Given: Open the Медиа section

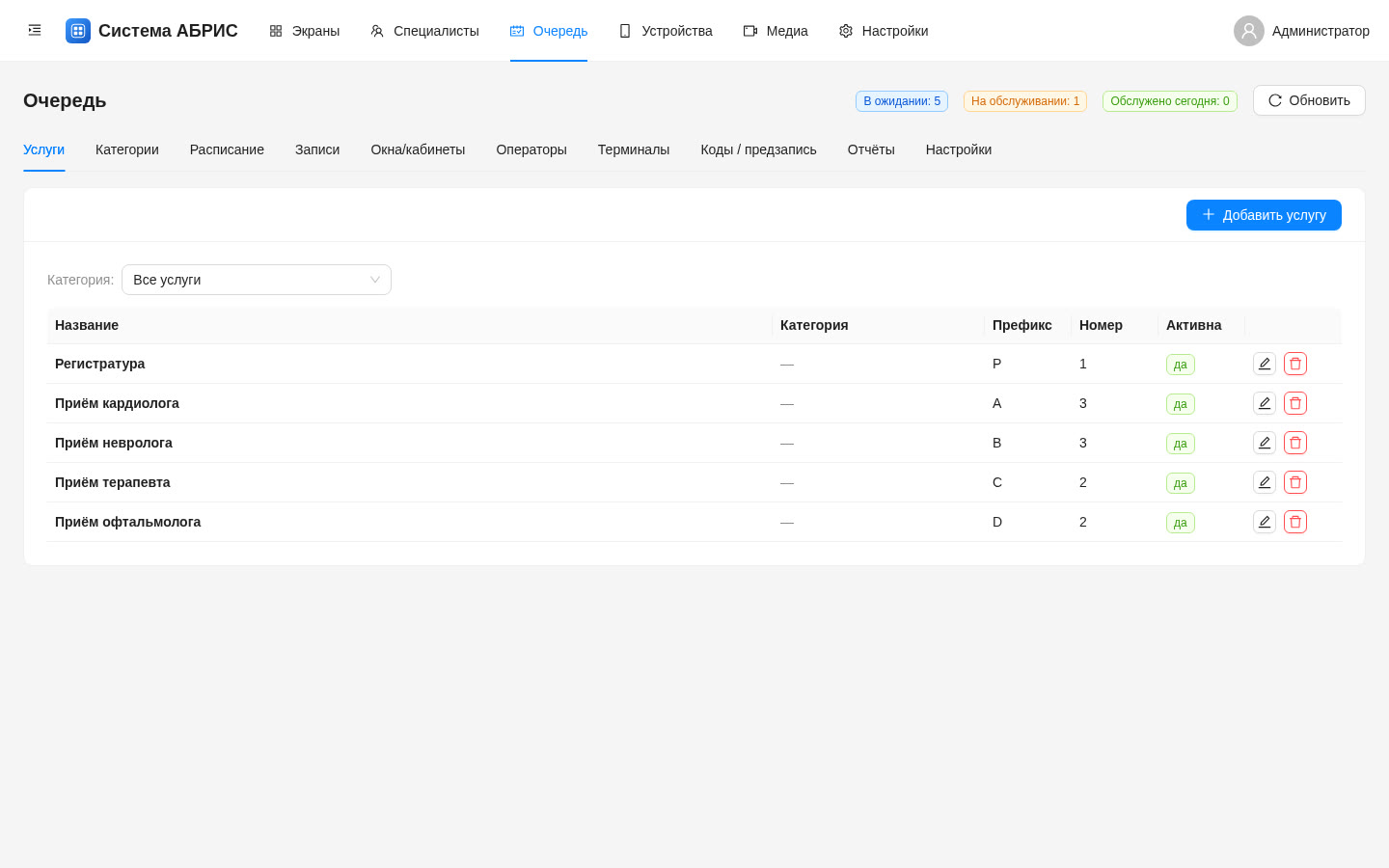Looking at the screenshot, I should [x=776, y=31].
